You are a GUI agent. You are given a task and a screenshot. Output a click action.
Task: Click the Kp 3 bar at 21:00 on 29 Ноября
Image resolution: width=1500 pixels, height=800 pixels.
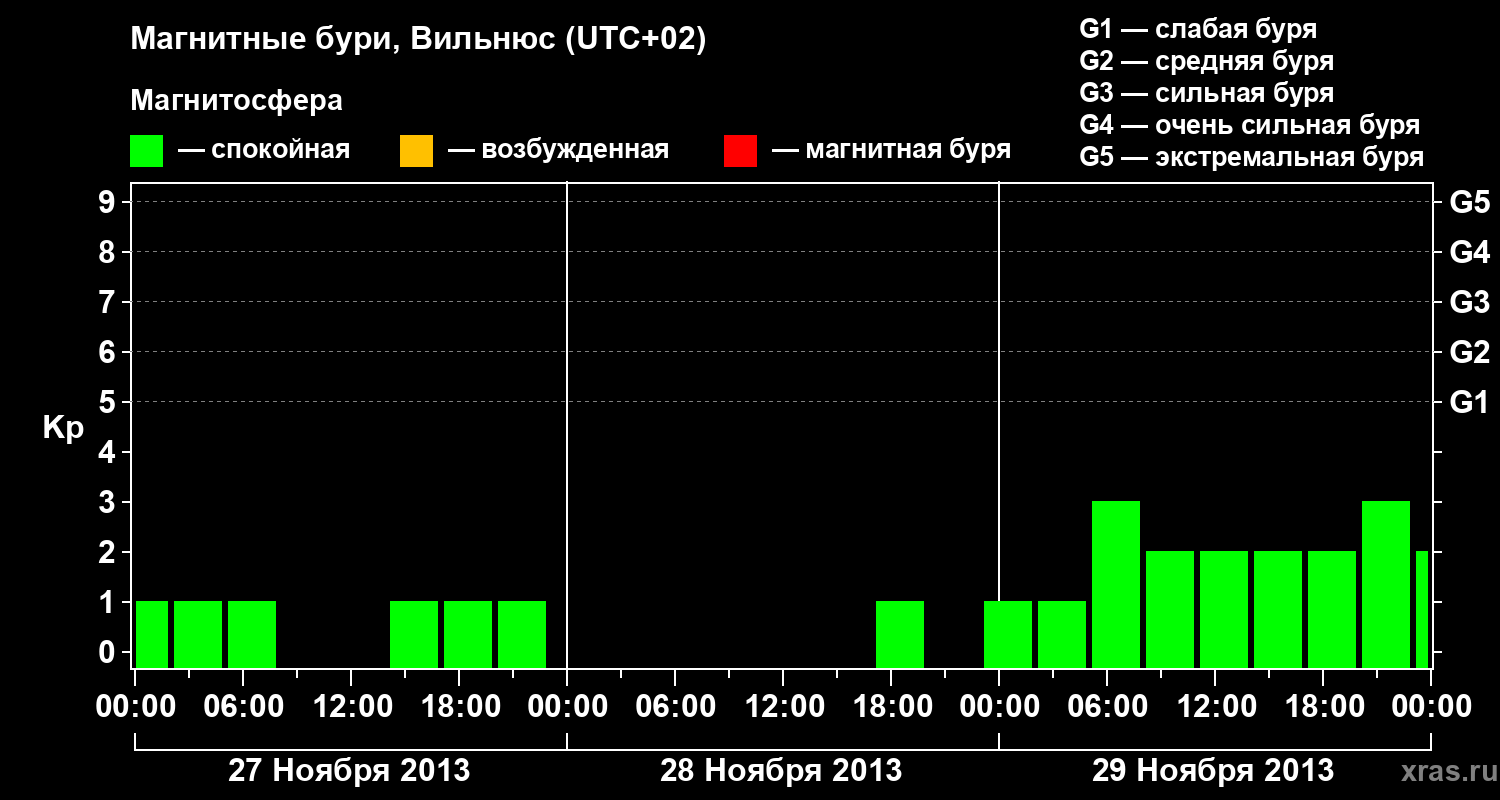click(1386, 584)
